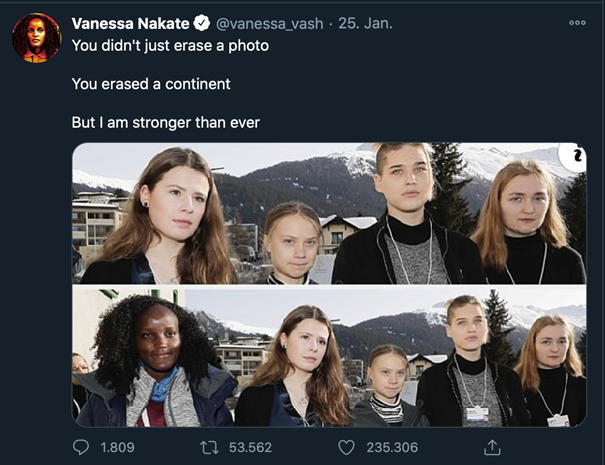The image size is (605, 465).
Task: Open the bottom uncropped photo of five people
Action: (330, 358)
